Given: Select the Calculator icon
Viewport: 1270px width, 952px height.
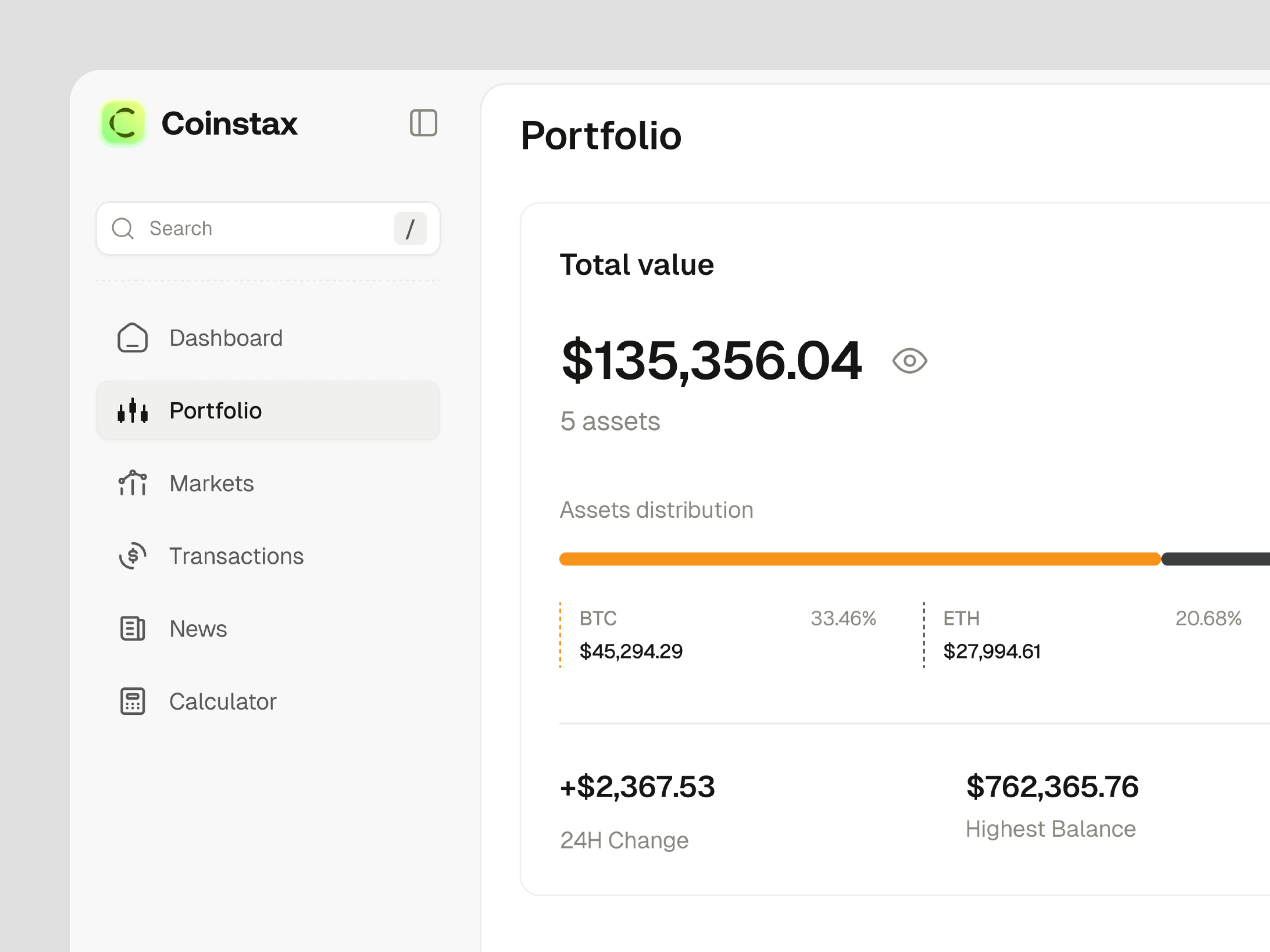Looking at the screenshot, I should [x=132, y=701].
